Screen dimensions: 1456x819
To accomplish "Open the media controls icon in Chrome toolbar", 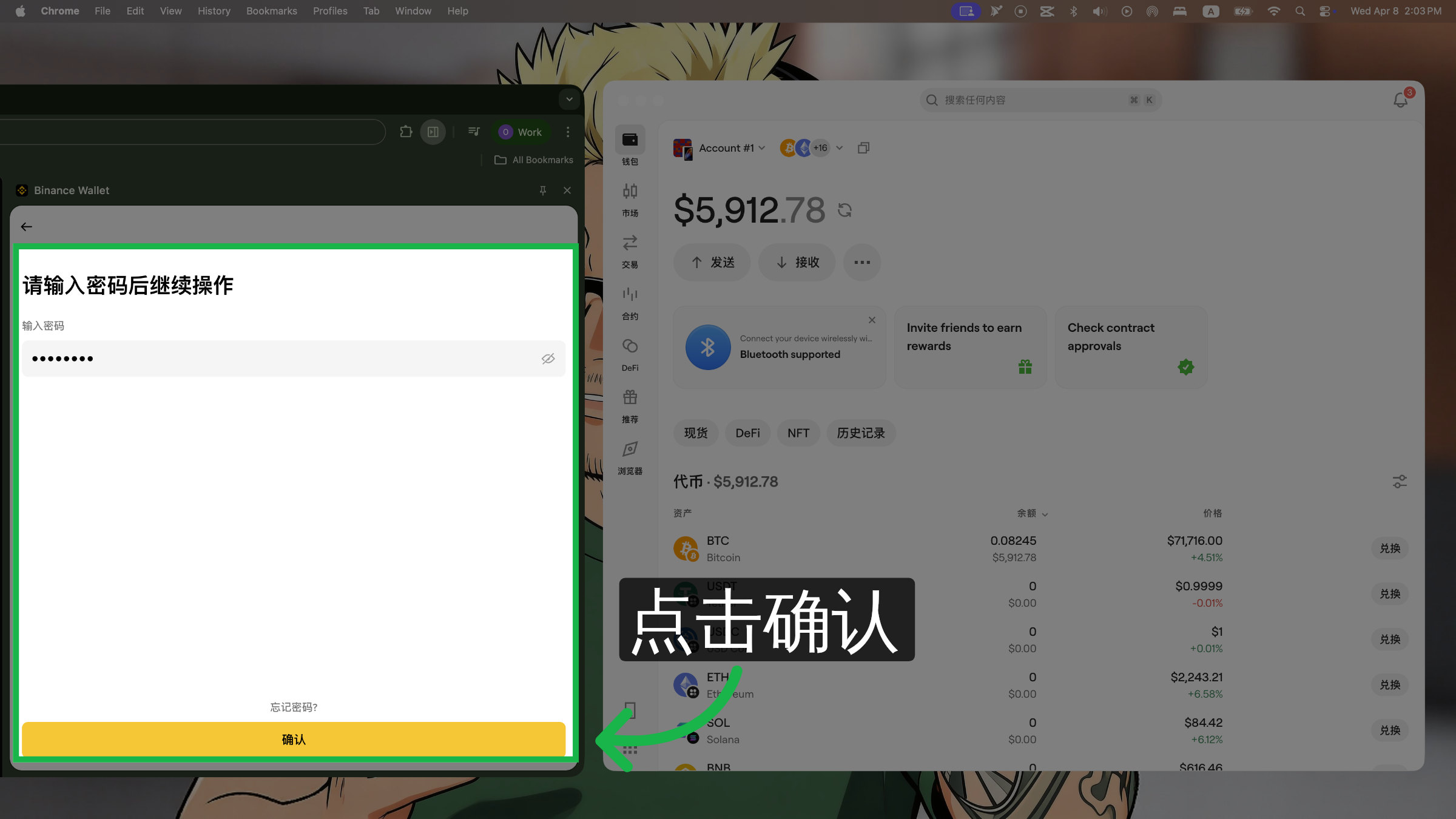I will (x=474, y=132).
